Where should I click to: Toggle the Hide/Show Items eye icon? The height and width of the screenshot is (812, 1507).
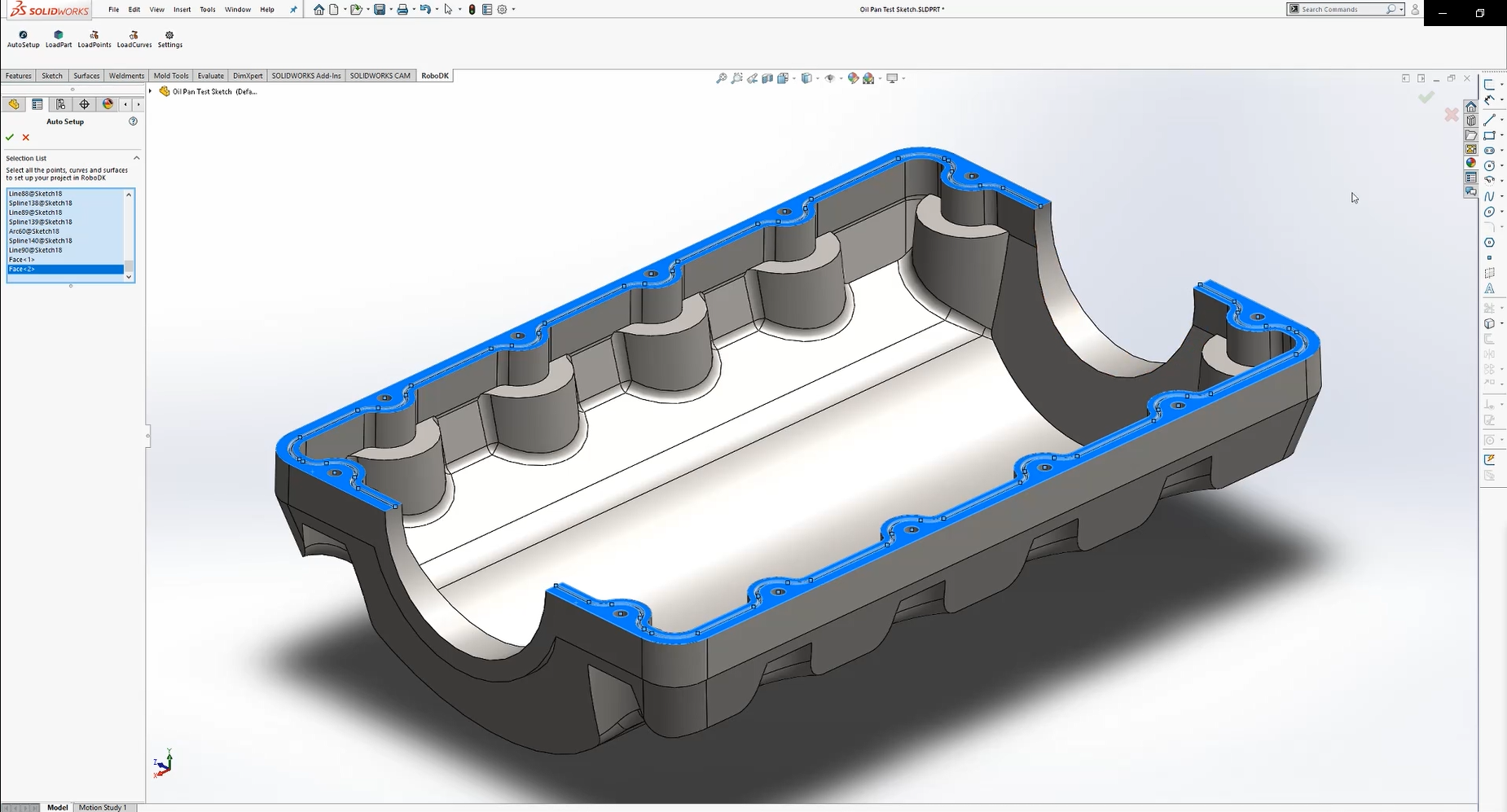pos(829,78)
